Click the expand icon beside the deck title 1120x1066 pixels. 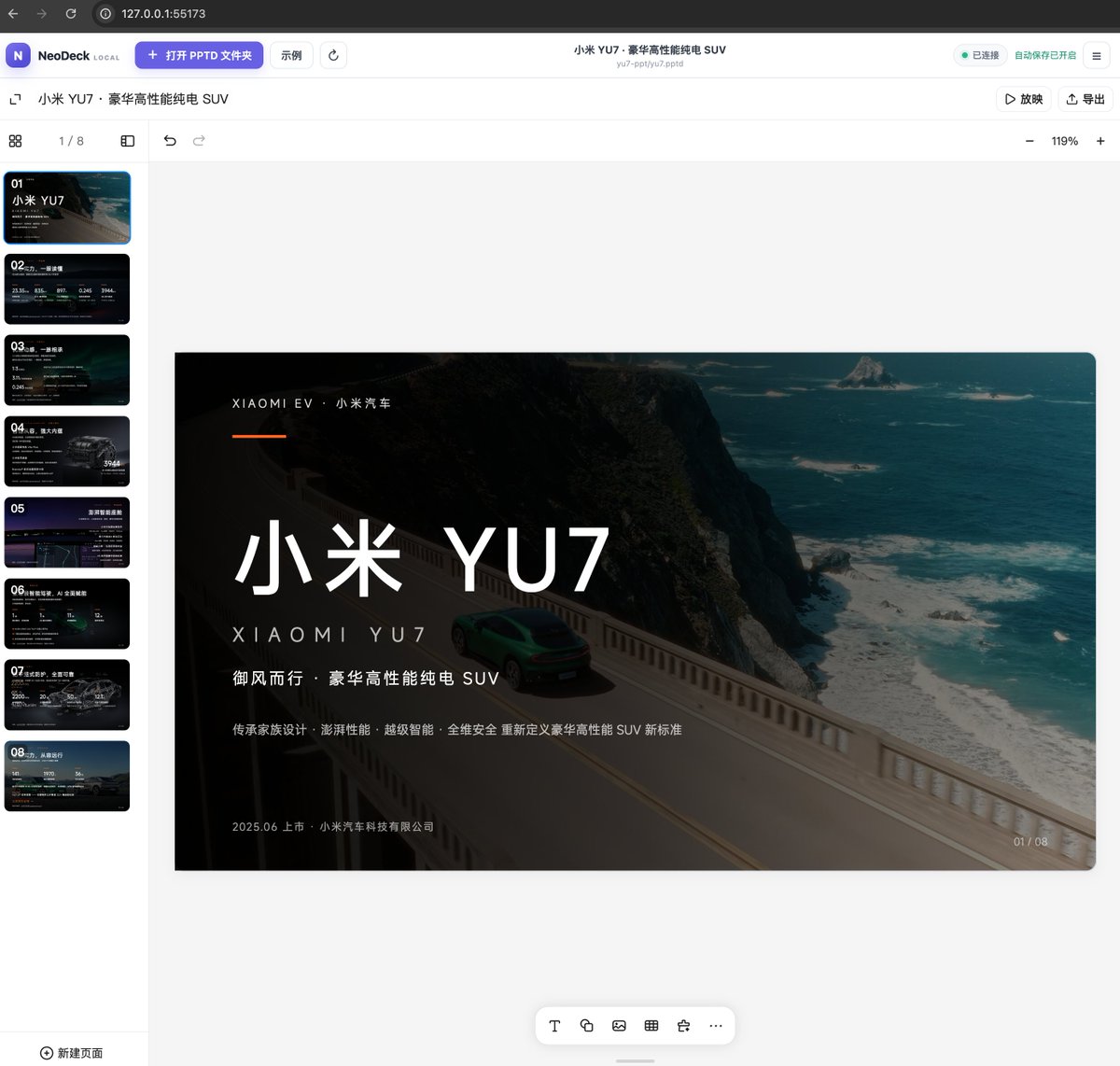tap(15, 99)
